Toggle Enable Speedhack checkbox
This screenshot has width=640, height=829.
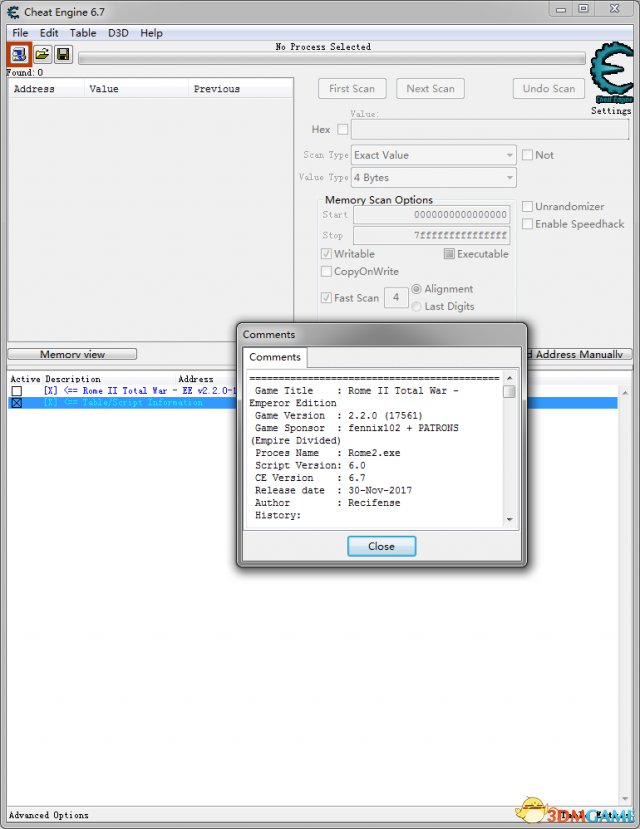[x=527, y=224]
